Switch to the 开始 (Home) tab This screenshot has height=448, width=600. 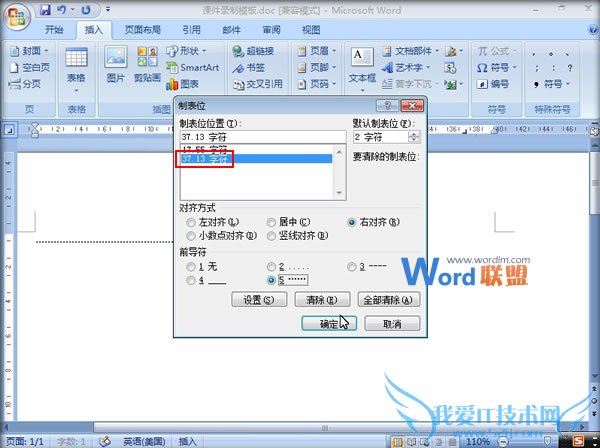(x=54, y=29)
